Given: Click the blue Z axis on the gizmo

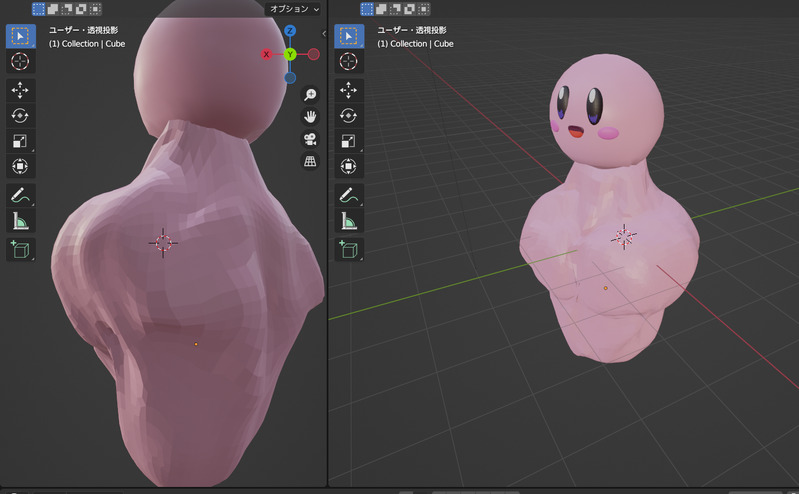Looking at the screenshot, I should tap(290, 31).
